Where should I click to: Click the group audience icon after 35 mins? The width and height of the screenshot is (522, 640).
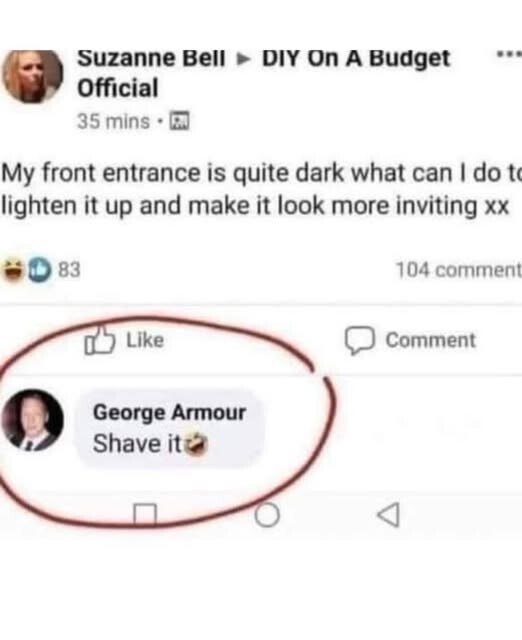point(179,121)
